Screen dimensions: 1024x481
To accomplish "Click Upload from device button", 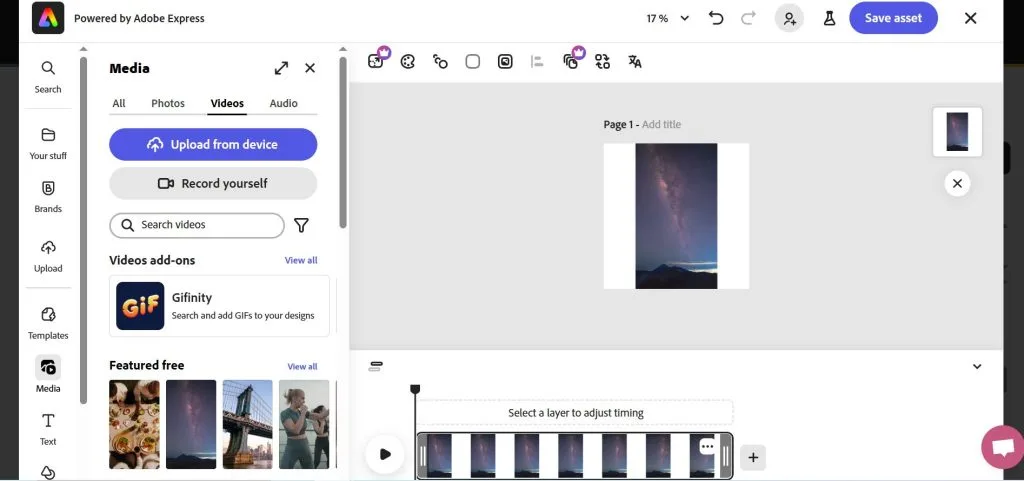I will click(213, 144).
